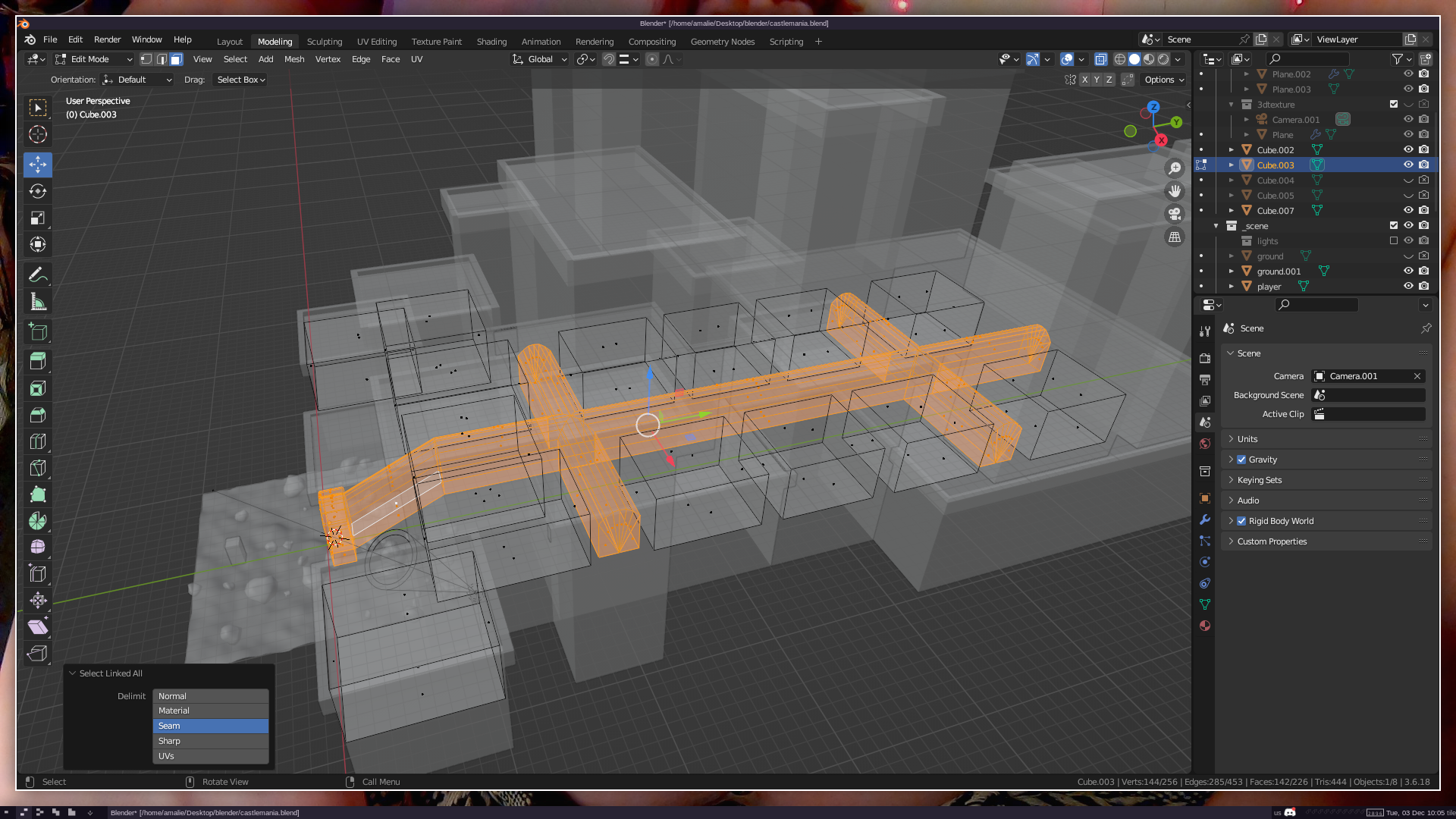Switch to the Sculpting workspace tab
This screenshot has height=819, width=1456.
click(x=325, y=42)
